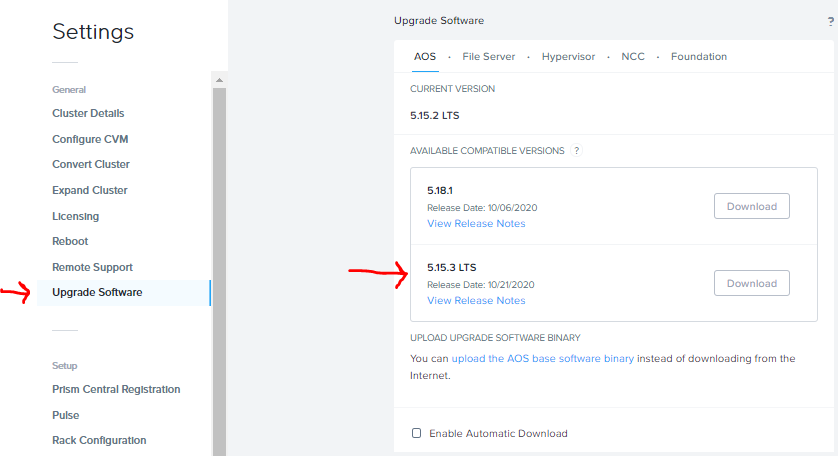Open Rack Configuration settings

(x=99, y=440)
